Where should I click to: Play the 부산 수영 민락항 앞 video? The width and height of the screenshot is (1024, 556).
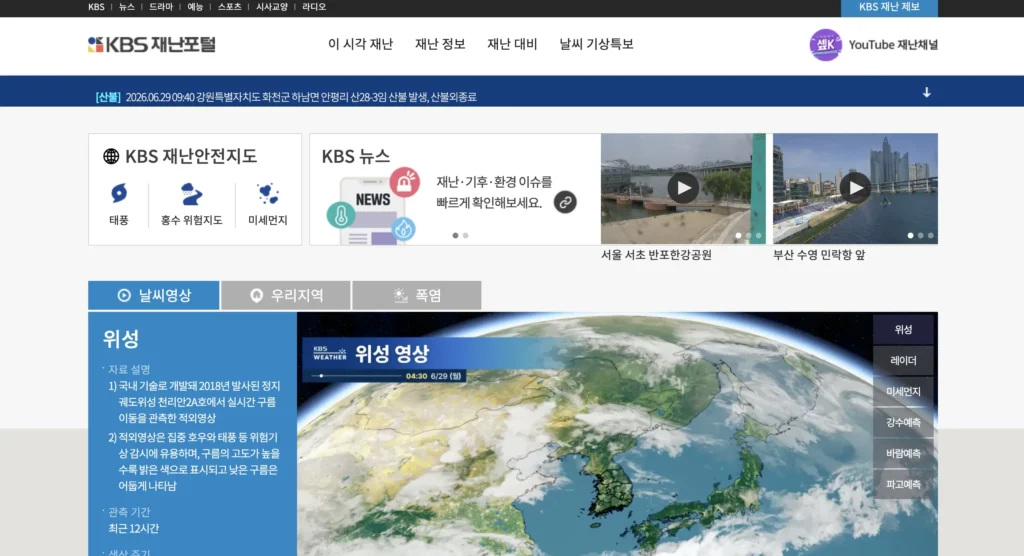855,189
